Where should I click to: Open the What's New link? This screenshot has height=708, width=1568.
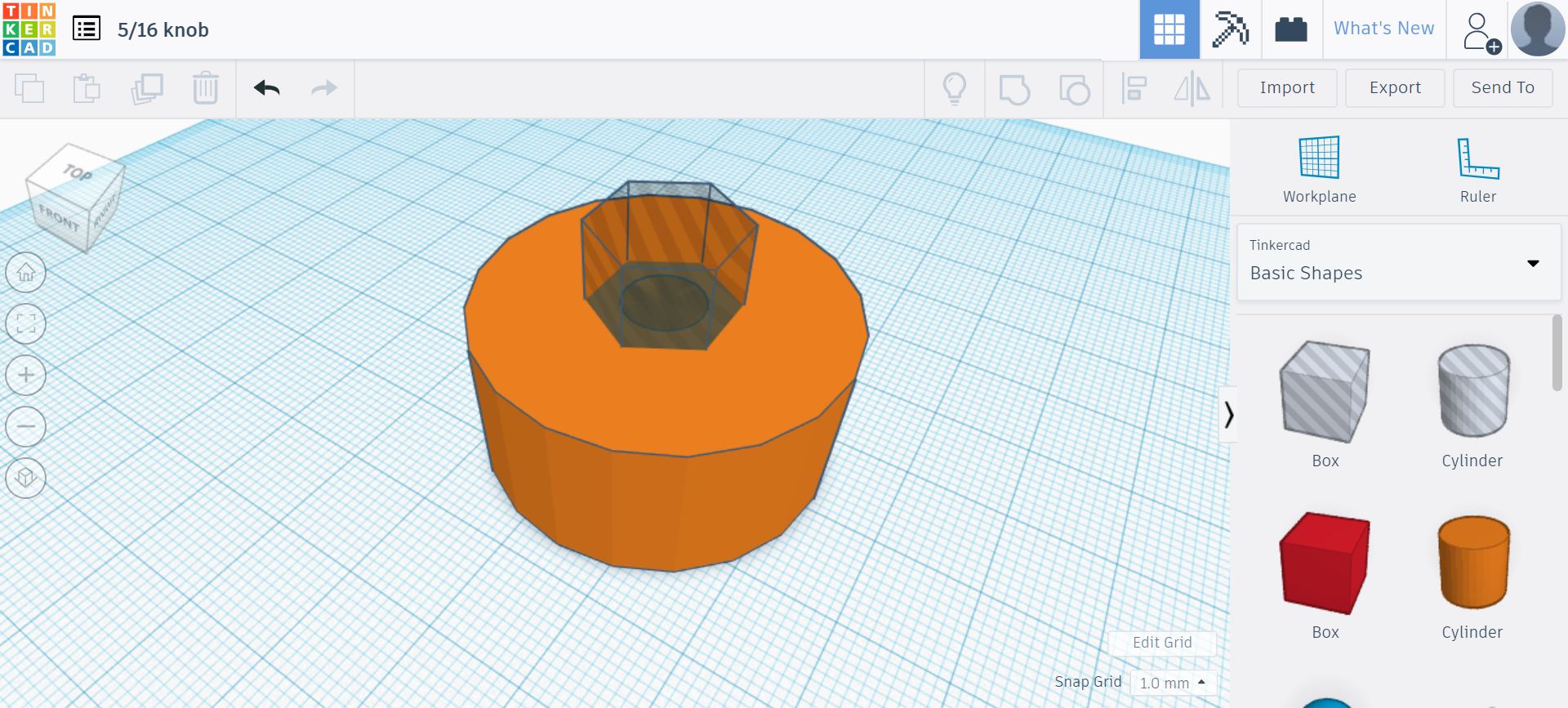(x=1384, y=29)
